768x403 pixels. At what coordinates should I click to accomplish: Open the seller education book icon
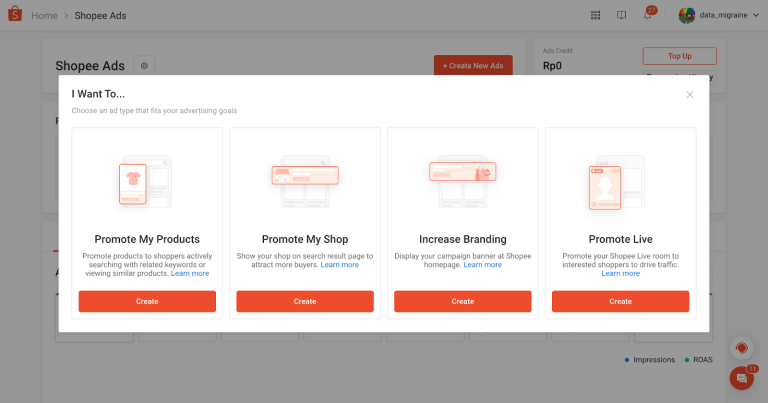coord(621,15)
